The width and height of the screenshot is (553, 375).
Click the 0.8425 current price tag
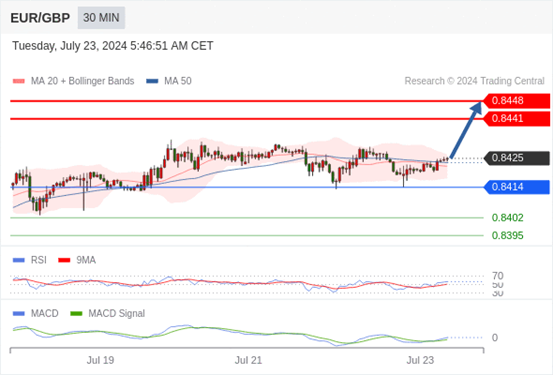[516, 158]
